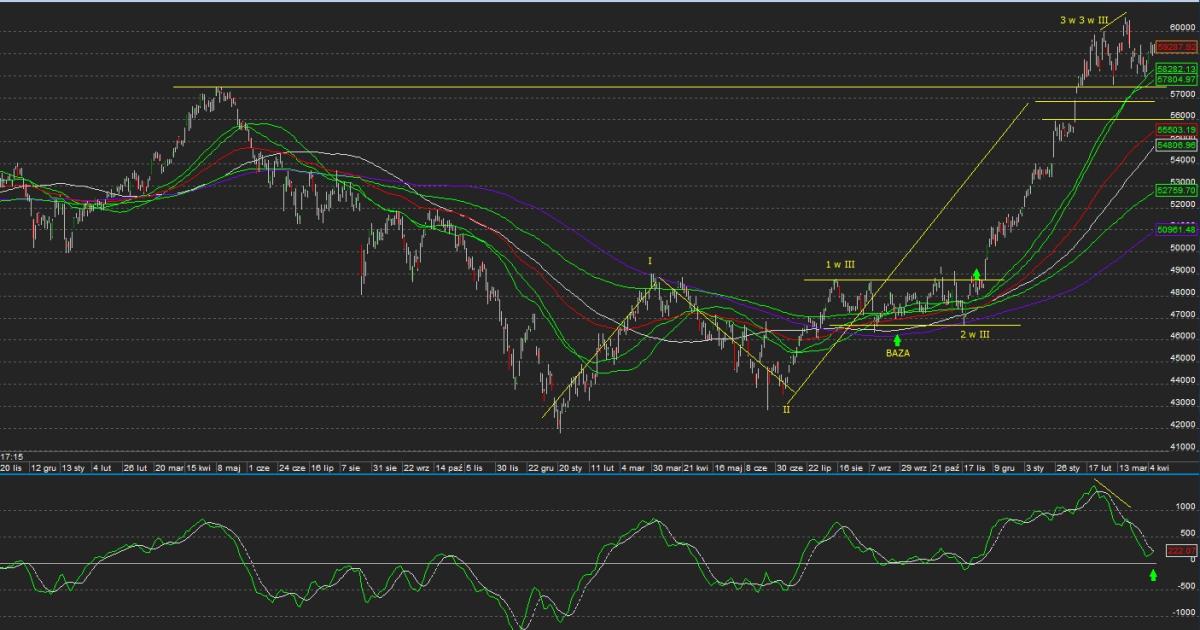Click the green 57804.97 moving average tag
1200x630 pixels.
(x=1176, y=78)
